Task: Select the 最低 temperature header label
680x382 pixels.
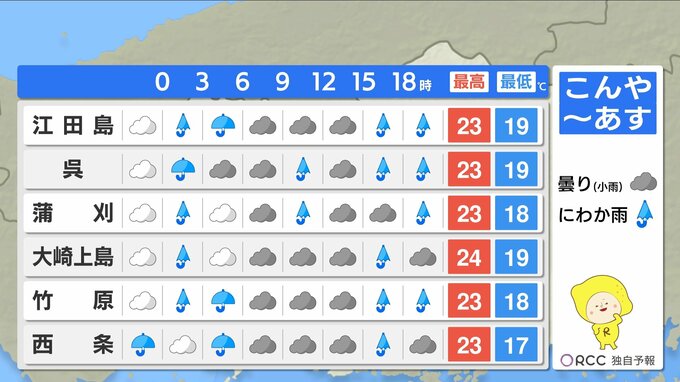Action: click(x=516, y=82)
